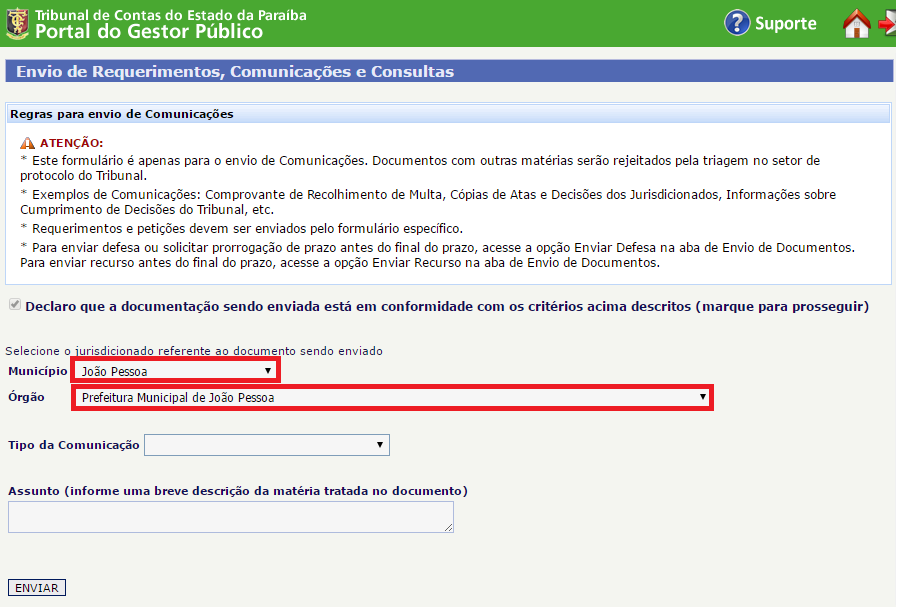Click the "Envio de Requerimentos" section heading

tap(235, 72)
